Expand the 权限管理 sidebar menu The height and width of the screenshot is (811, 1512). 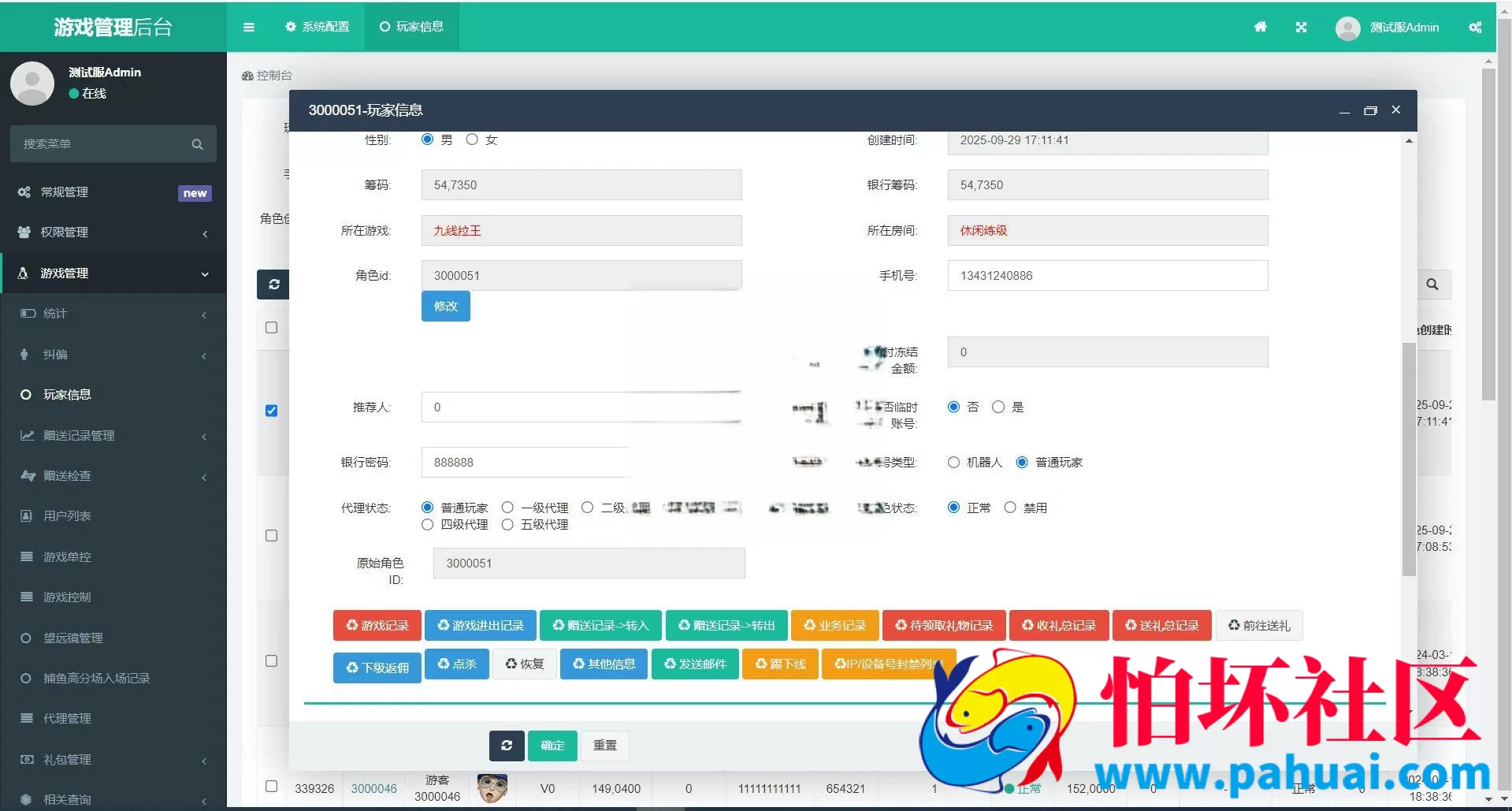113,233
